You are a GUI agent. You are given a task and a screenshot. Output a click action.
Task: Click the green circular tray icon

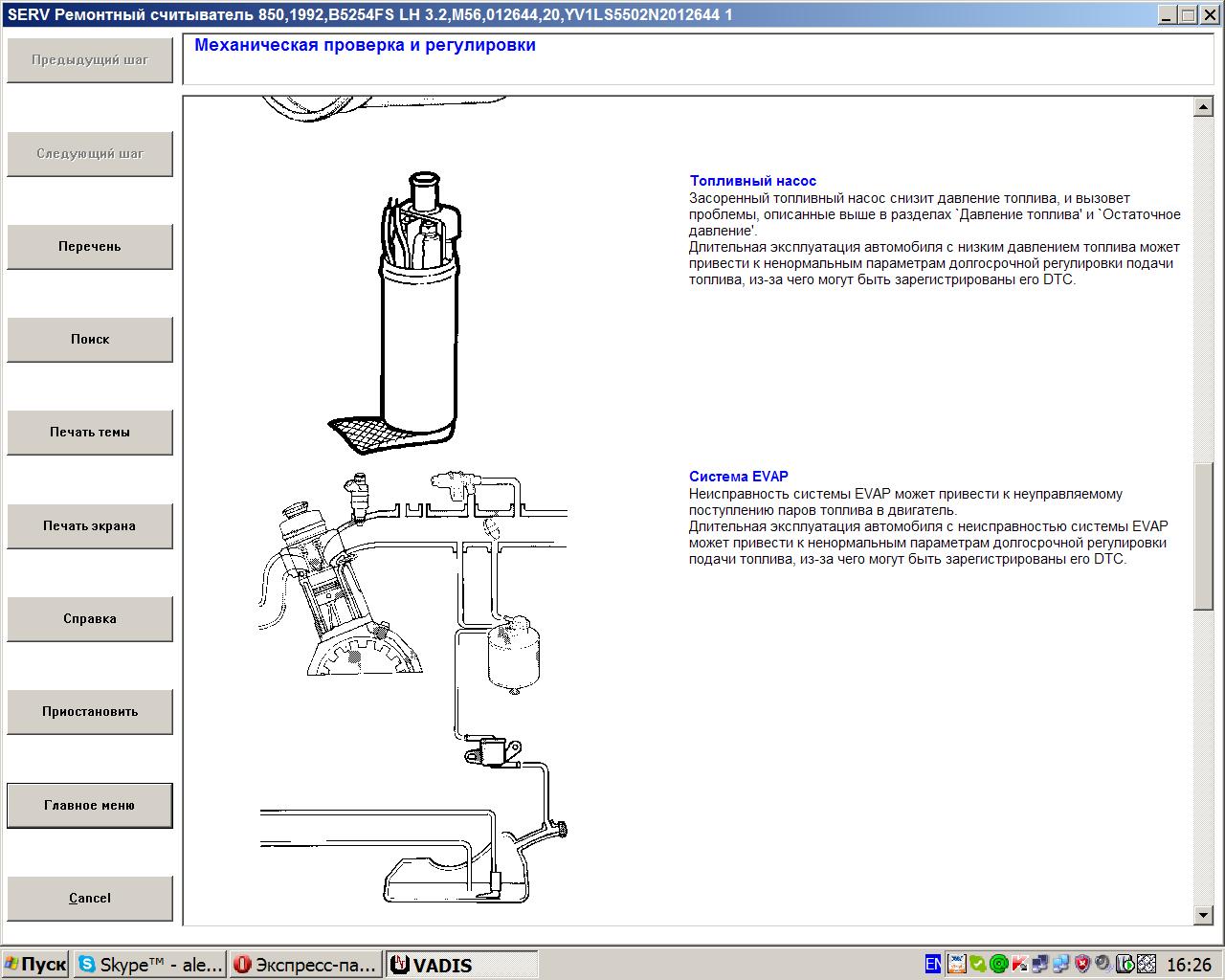click(x=998, y=964)
